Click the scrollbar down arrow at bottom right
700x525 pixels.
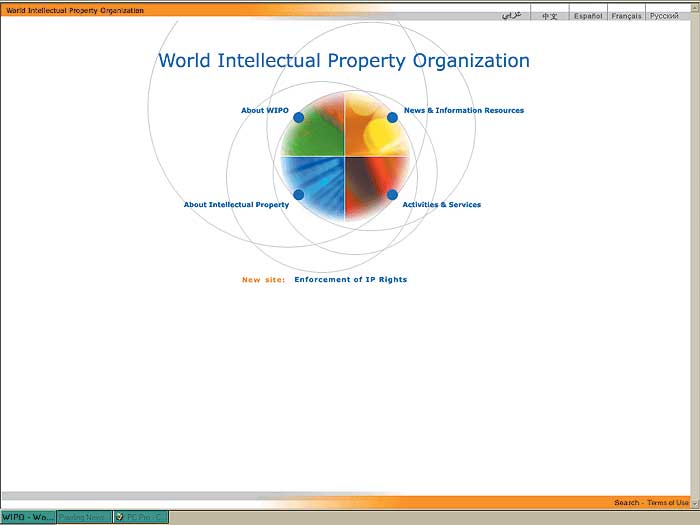click(695, 504)
